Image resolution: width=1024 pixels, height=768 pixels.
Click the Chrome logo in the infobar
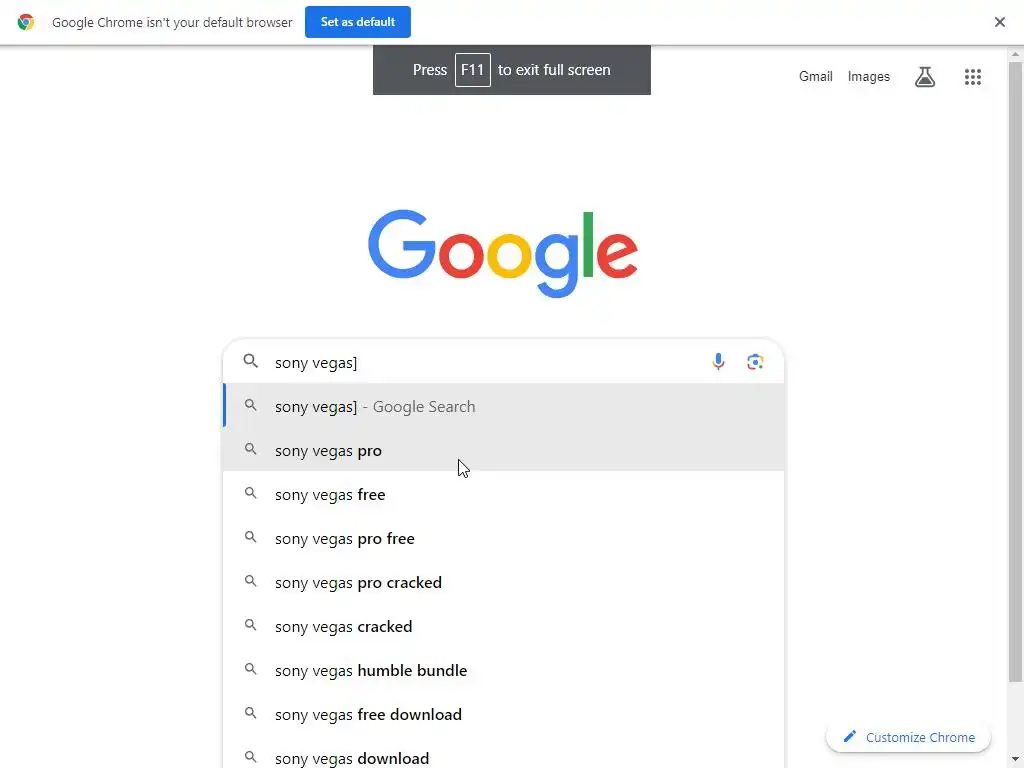[26, 22]
